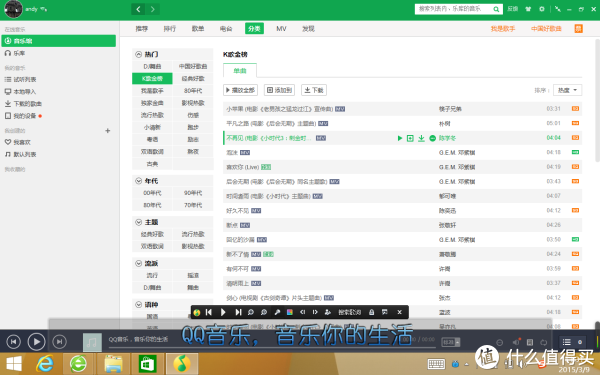Go forward with the right navigation arrow

click(x=153, y=9)
